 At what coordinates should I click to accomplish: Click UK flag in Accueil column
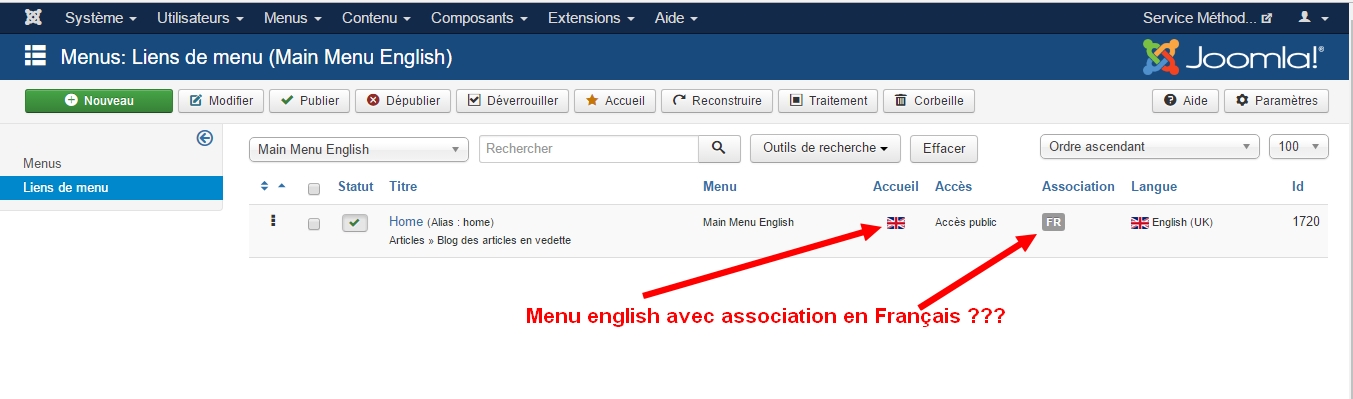896,222
